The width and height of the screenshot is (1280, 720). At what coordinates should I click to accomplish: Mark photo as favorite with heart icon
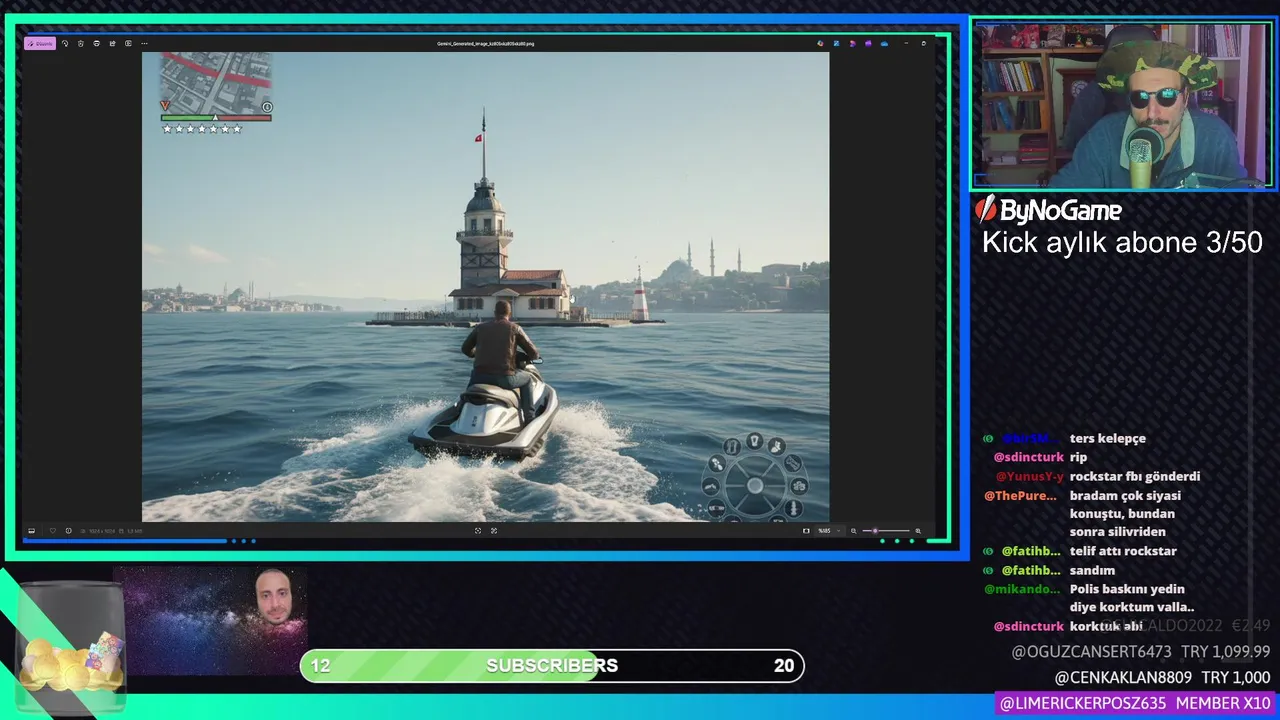click(x=53, y=531)
